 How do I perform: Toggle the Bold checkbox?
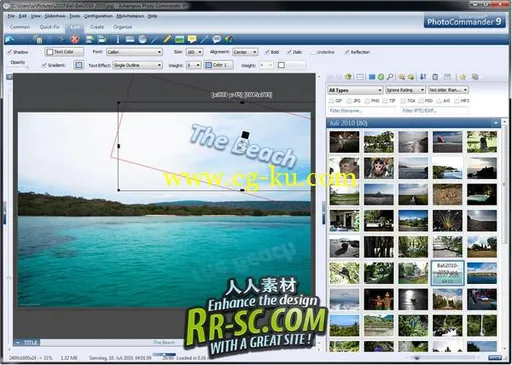coord(267,52)
